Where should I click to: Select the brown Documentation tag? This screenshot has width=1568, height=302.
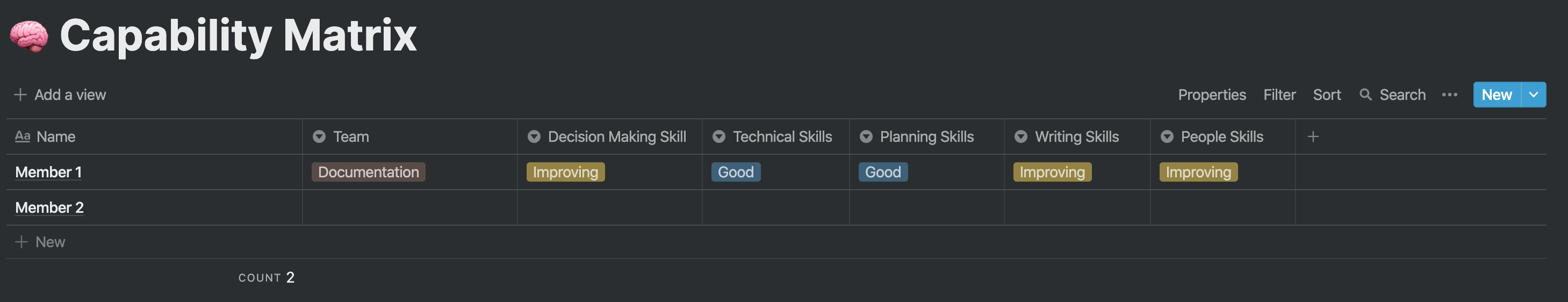pos(368,172)
